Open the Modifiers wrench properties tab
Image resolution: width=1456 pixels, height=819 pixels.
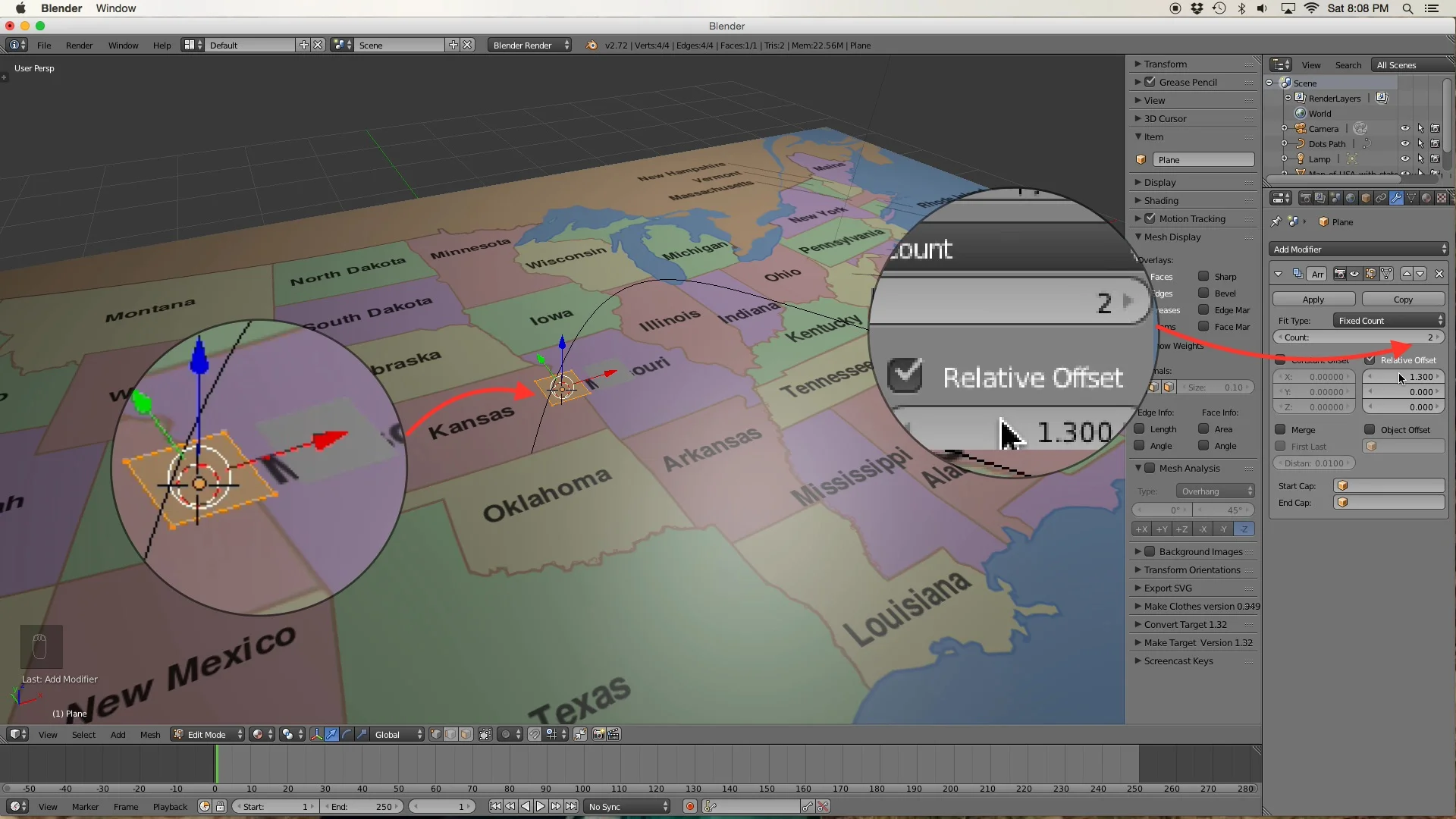click(x=1396, y=199)
